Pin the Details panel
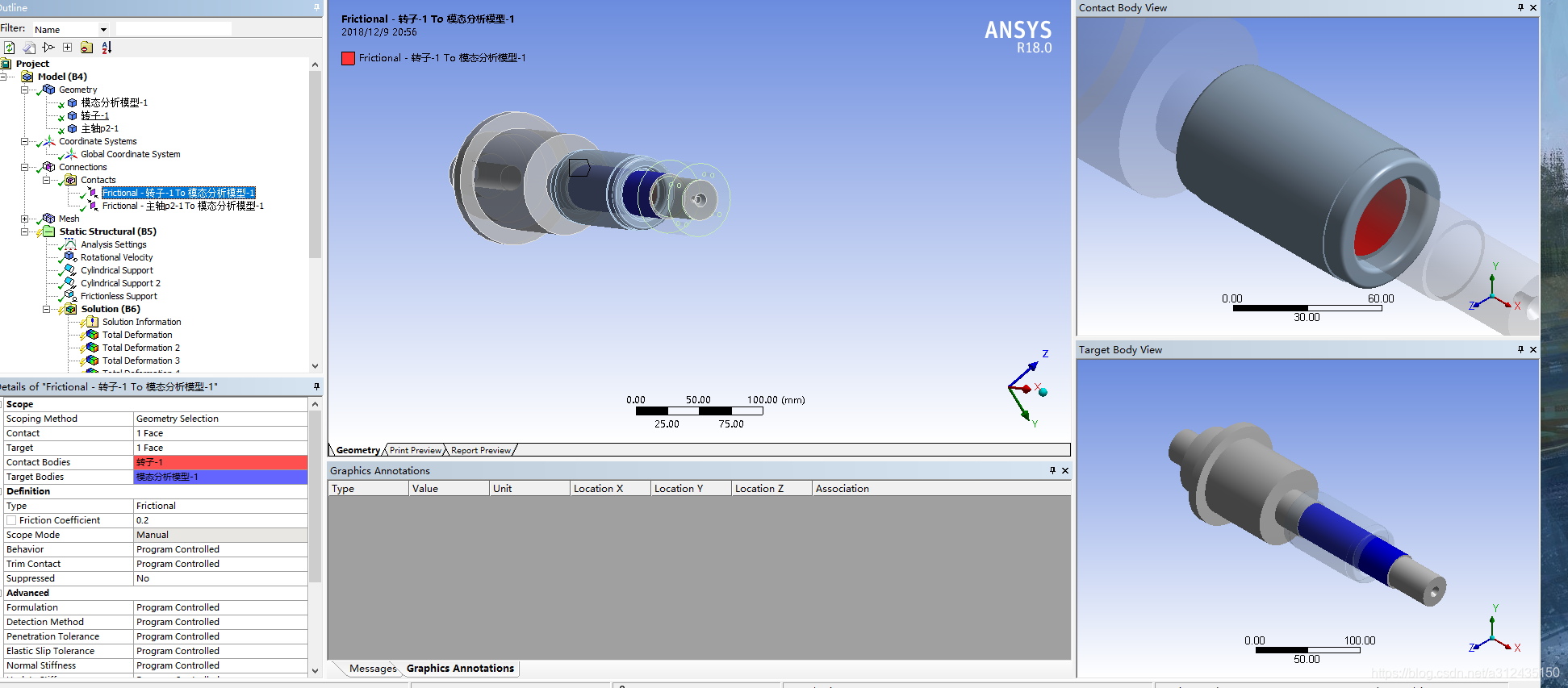Image resolution: width=1568 pixels, height=688 pixels. tap(316, 386)
